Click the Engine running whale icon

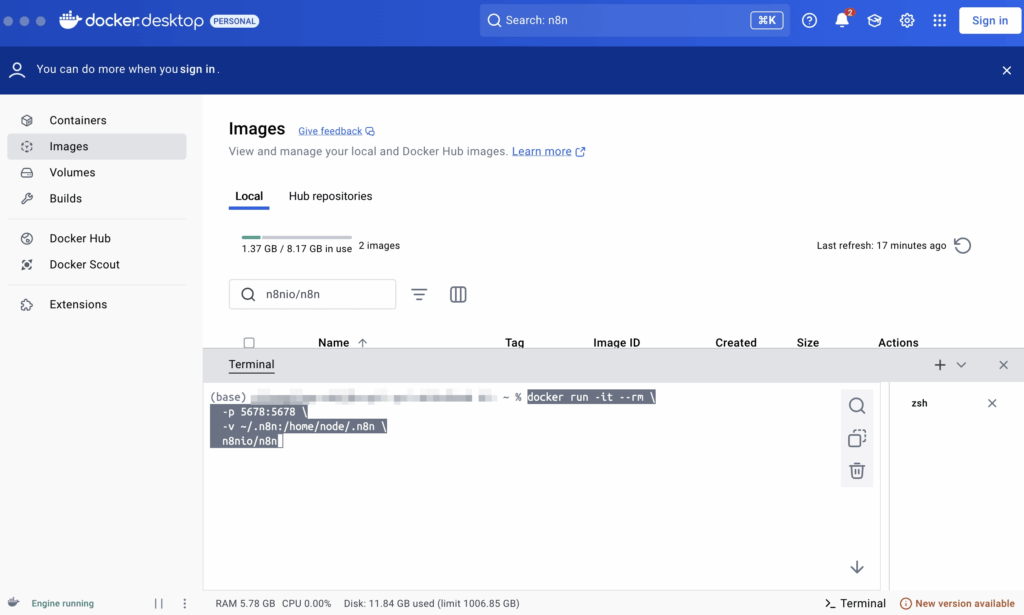click(13, 603)
